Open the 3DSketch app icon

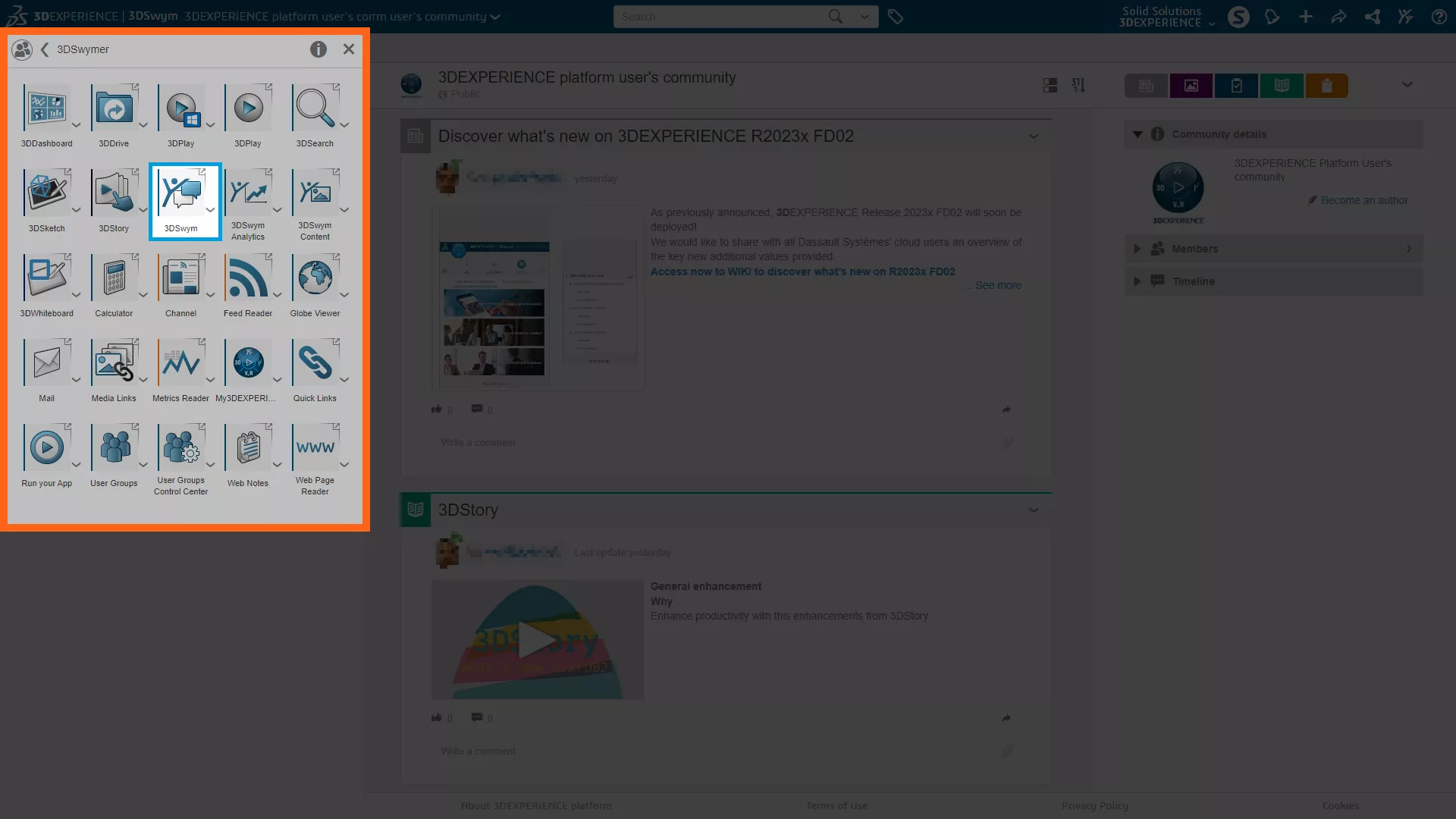click(x=46, y=194)
